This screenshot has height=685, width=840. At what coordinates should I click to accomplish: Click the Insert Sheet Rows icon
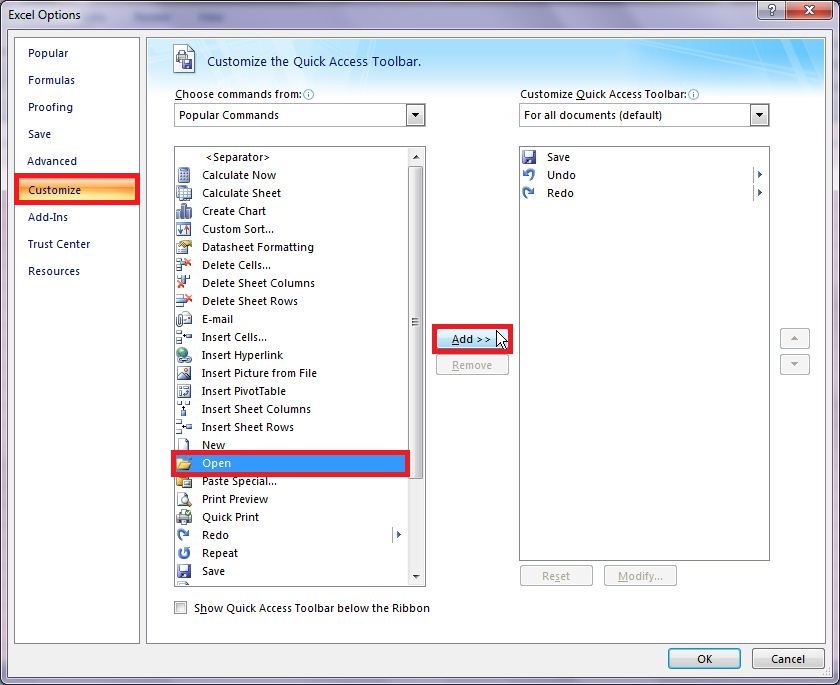(x=184, y=427)
